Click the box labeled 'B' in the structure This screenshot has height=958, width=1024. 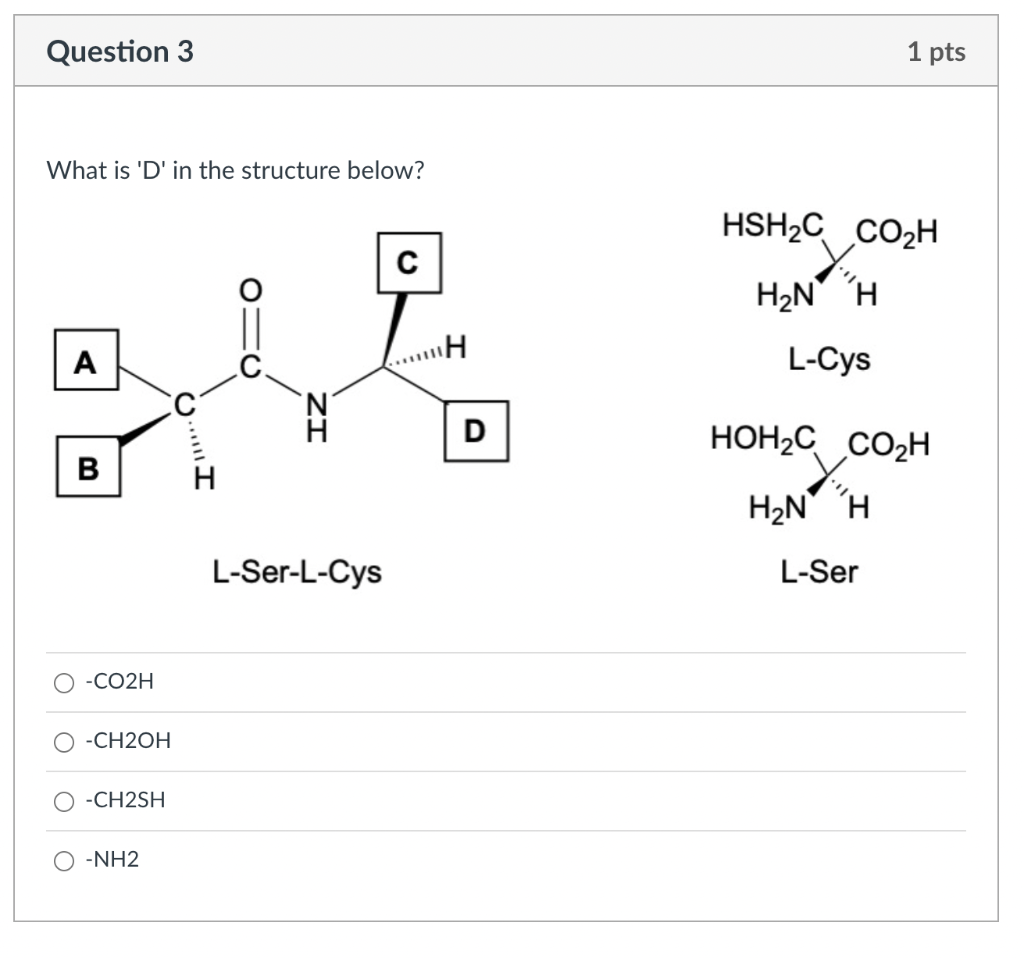87,467
